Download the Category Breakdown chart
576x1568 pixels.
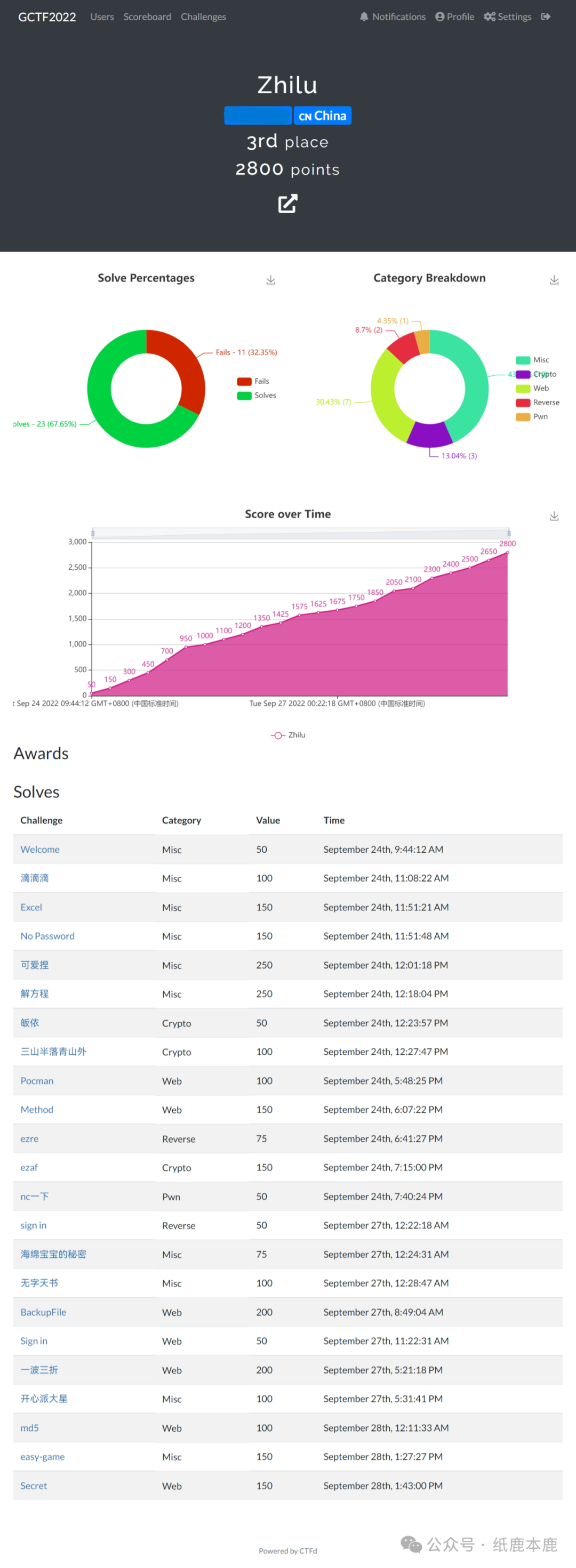[554, 280]
